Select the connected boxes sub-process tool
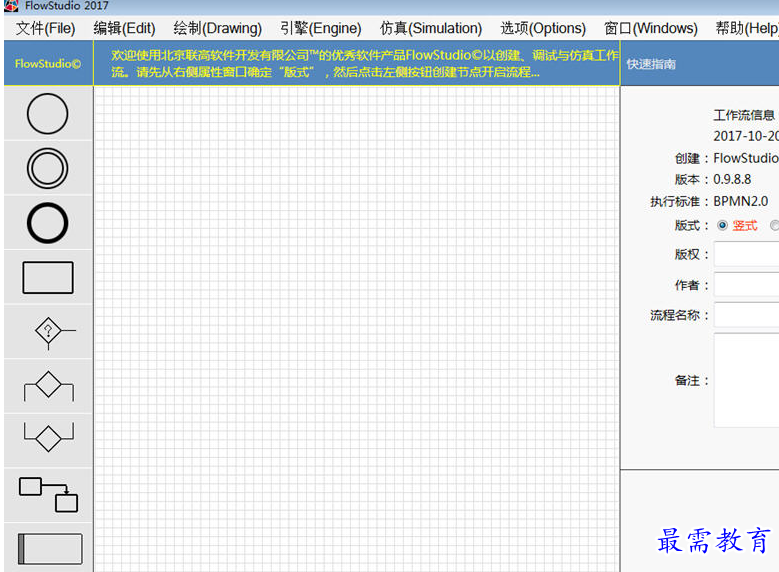779x572 pixels. [48, 495]
